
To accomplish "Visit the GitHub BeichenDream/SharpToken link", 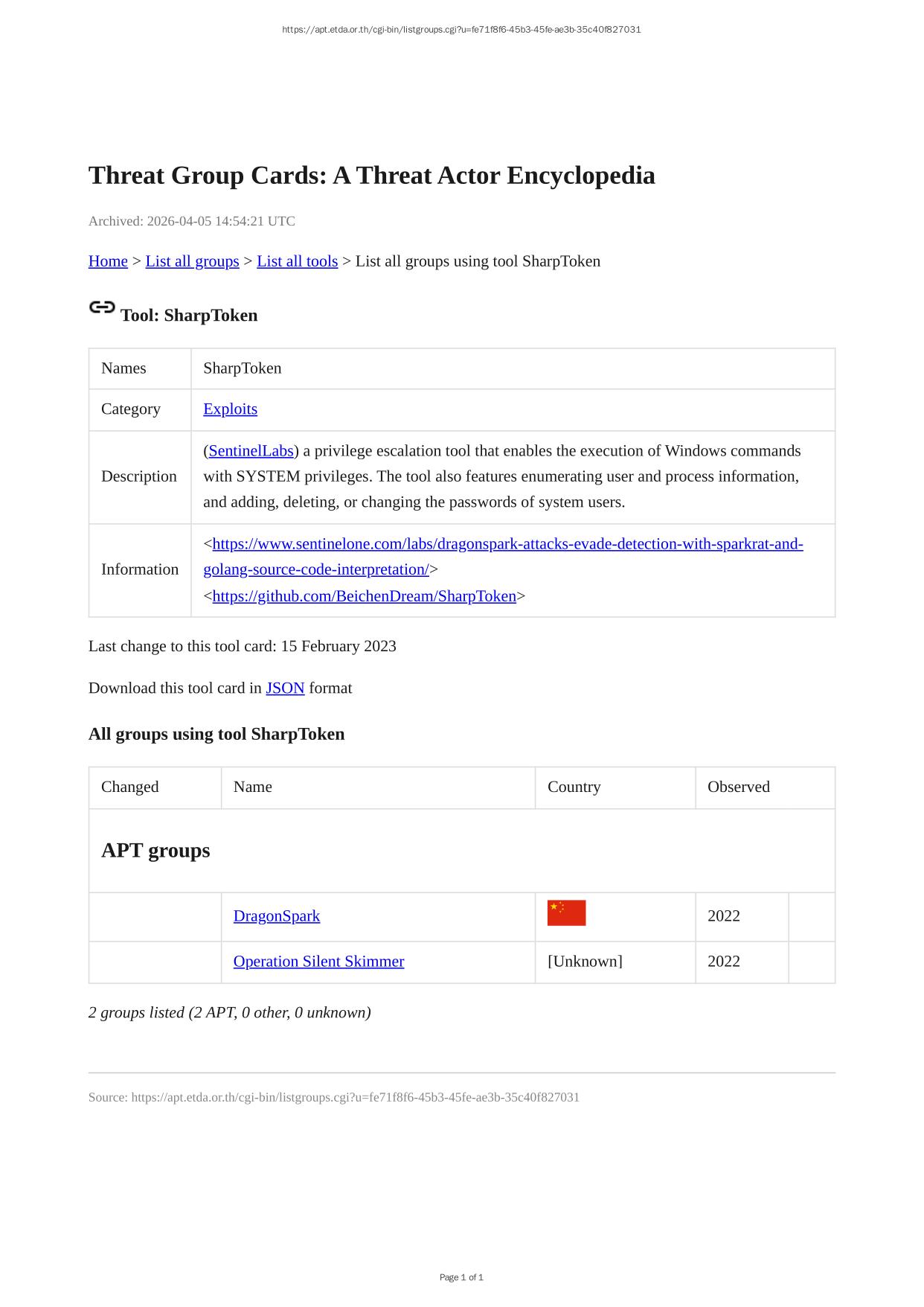I will coord(364,596).
